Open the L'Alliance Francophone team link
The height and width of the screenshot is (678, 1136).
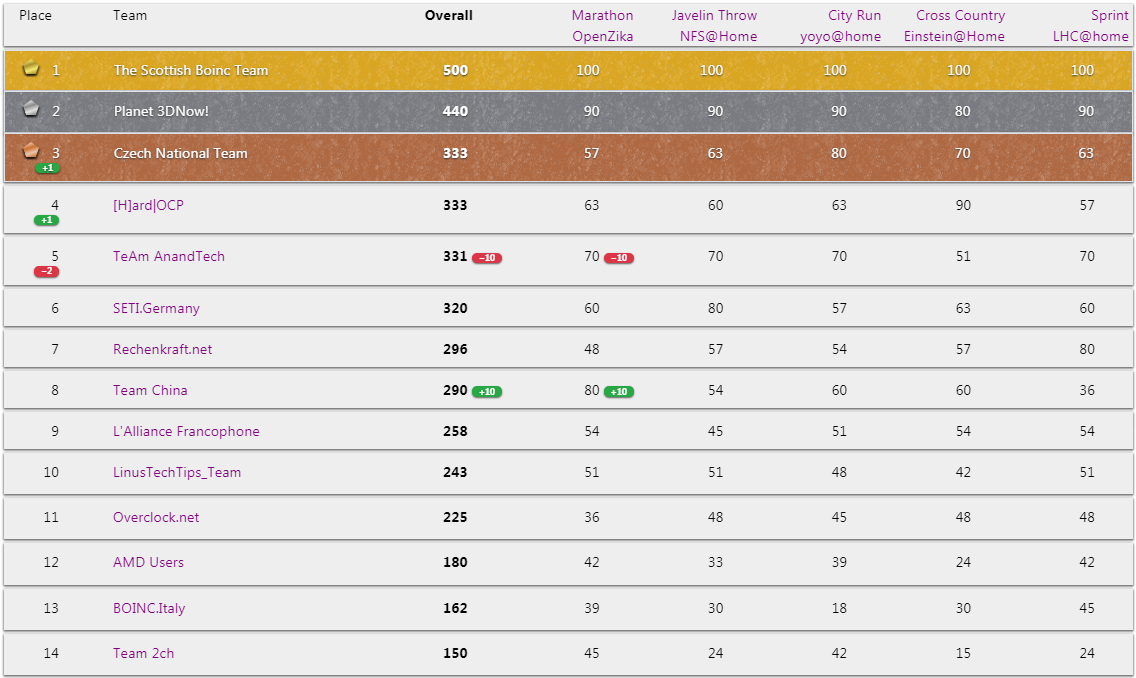pyautogui.click(x=186, y=432)
